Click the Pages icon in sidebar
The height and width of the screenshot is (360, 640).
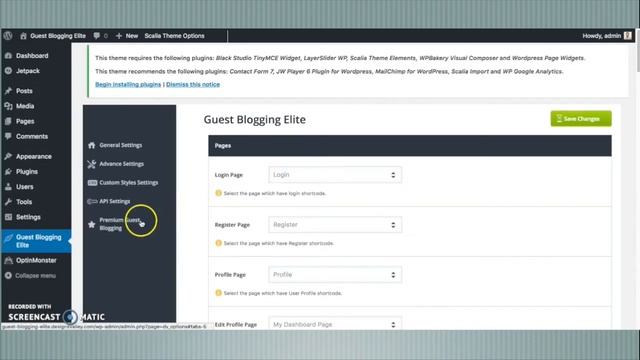click(x=8, y=121)
